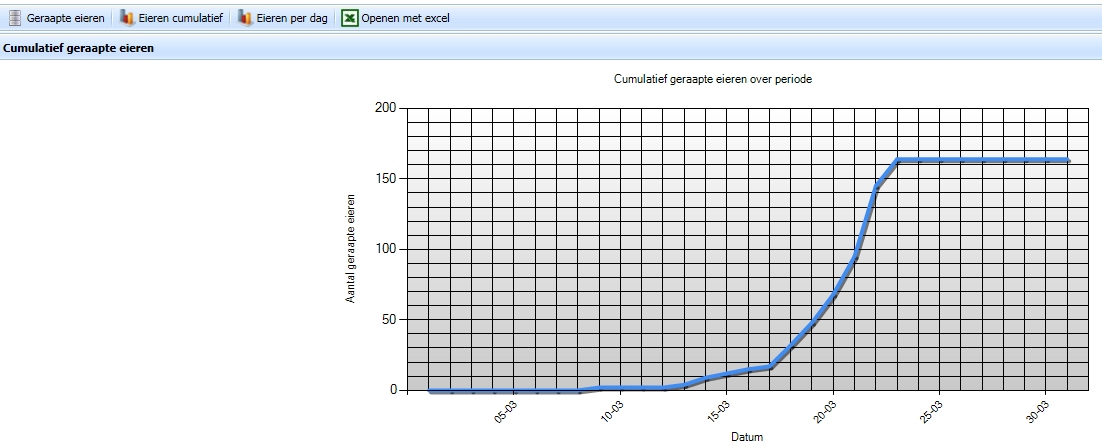
Task: Open the Geraapte eieren view
Action: pyautogui.click(x=65, y=18)
